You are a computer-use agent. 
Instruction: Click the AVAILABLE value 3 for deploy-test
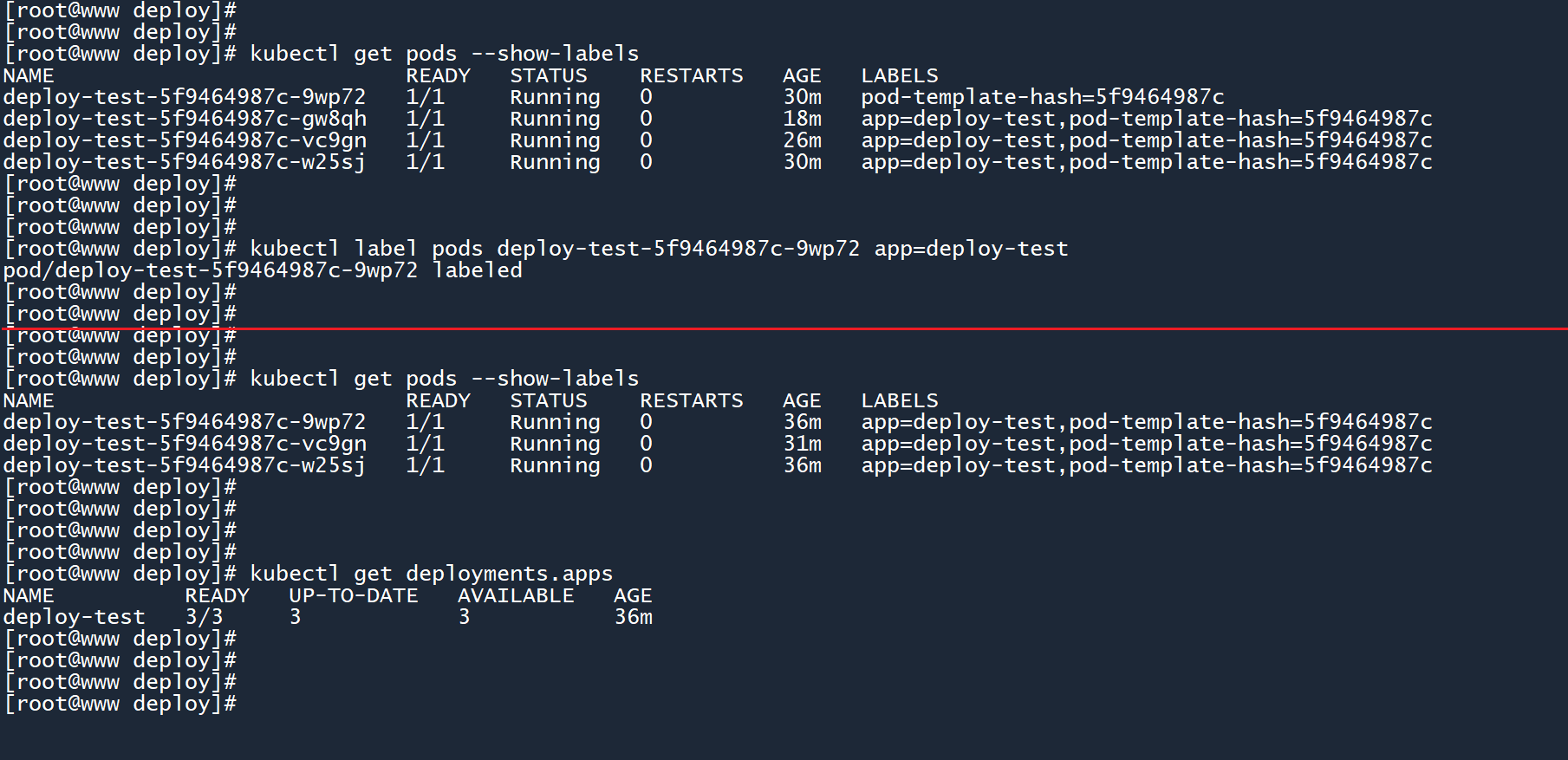click(464, 617)
